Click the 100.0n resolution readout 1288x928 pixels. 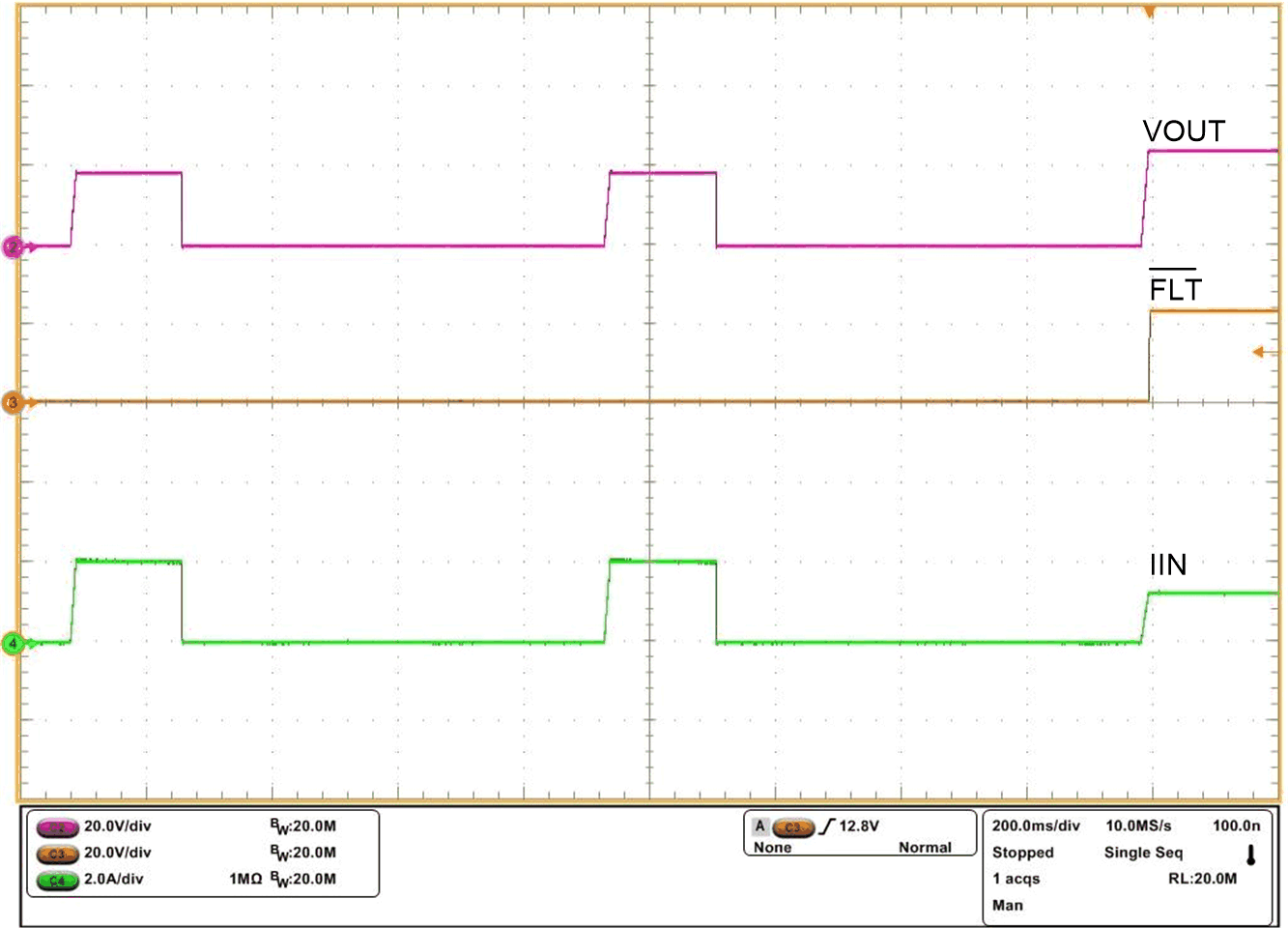pyautogui.click(x=1237, y=826)
